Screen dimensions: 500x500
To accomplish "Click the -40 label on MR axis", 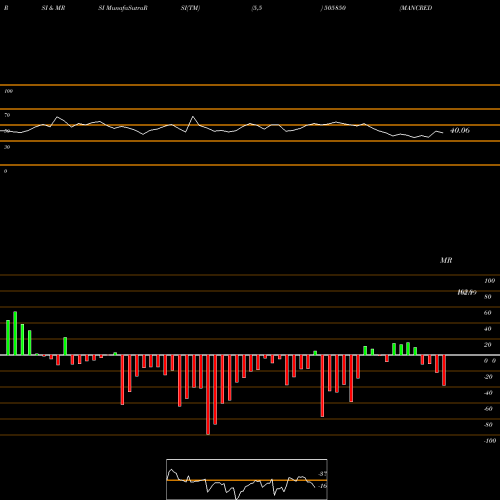I will point(488,393).
